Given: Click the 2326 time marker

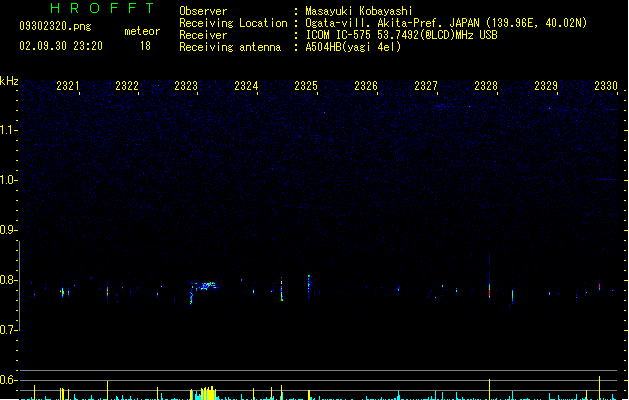Looking at the screenshot, I should (366, 86).
